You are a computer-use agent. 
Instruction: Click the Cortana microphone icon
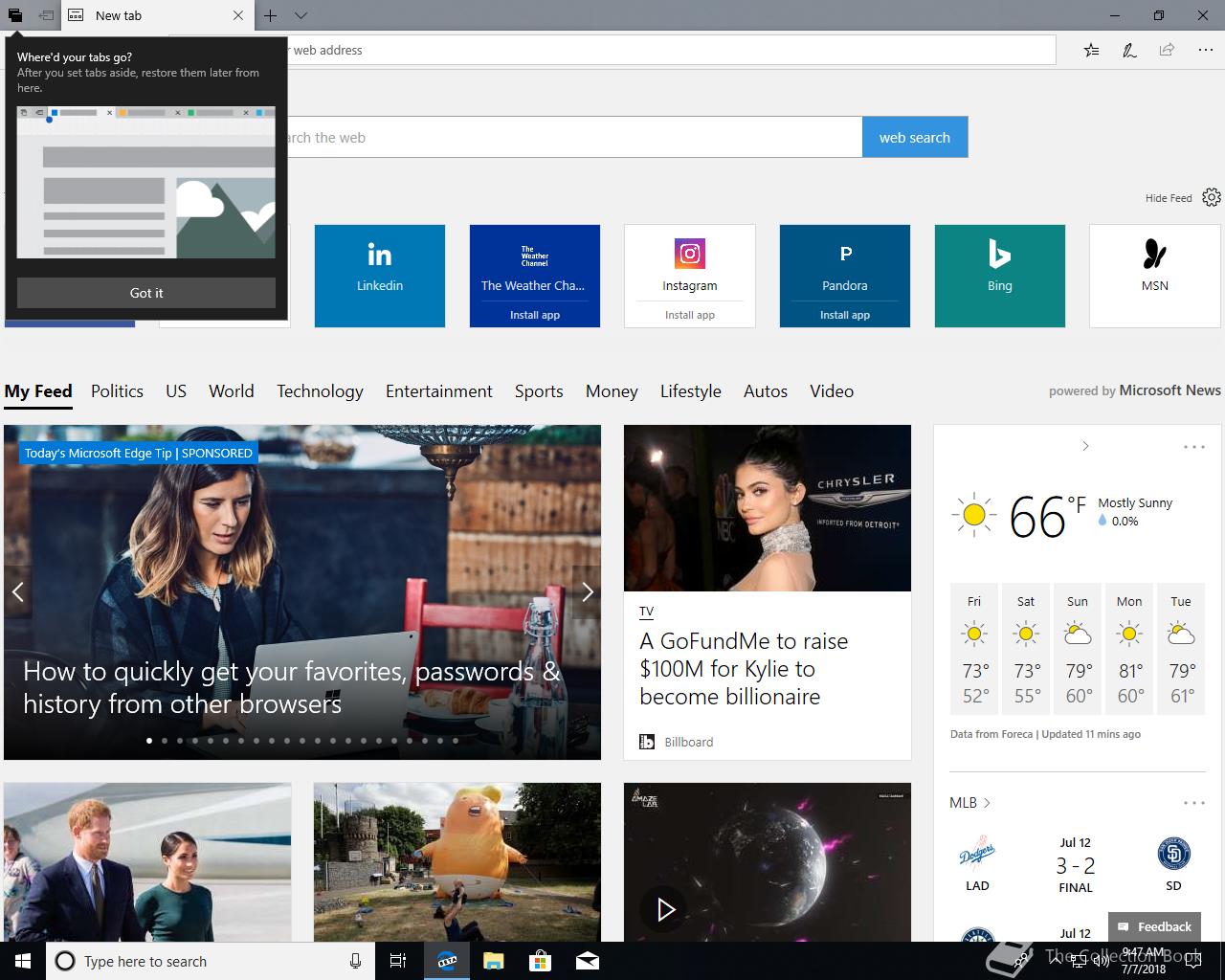click(355, 961)
